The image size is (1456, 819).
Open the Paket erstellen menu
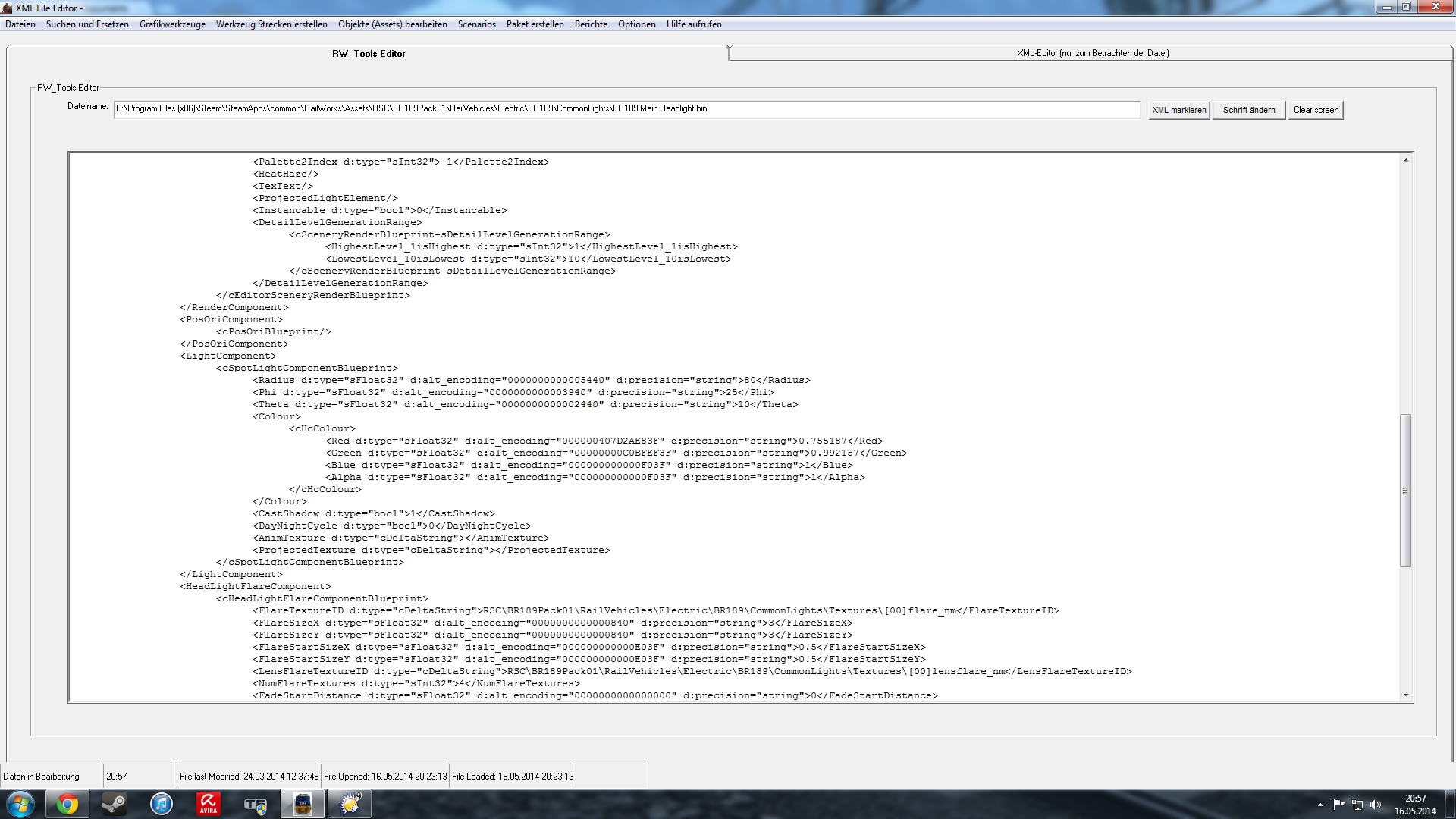[535, 24]
